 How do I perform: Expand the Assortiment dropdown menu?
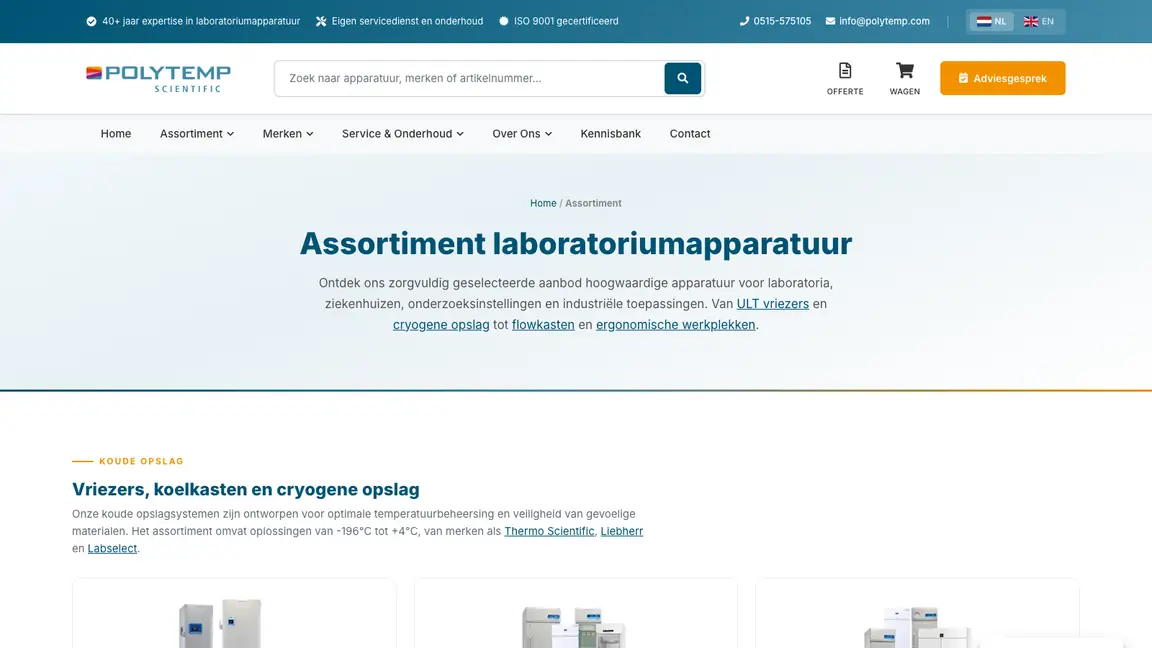coord(197,134)
